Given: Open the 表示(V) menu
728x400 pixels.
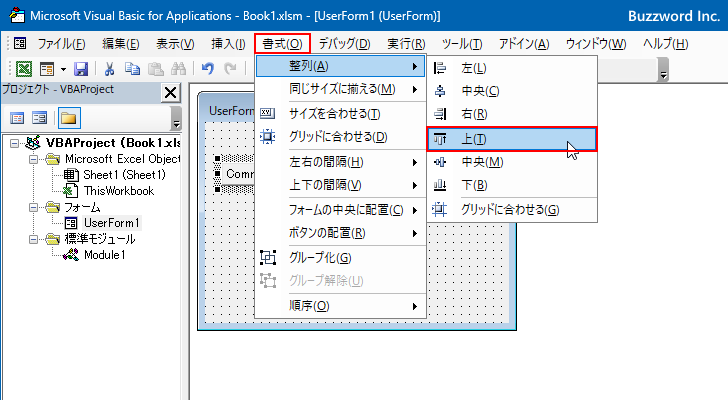Looking at the screenshot, I should pyautogui.click(x=175, y=44).
